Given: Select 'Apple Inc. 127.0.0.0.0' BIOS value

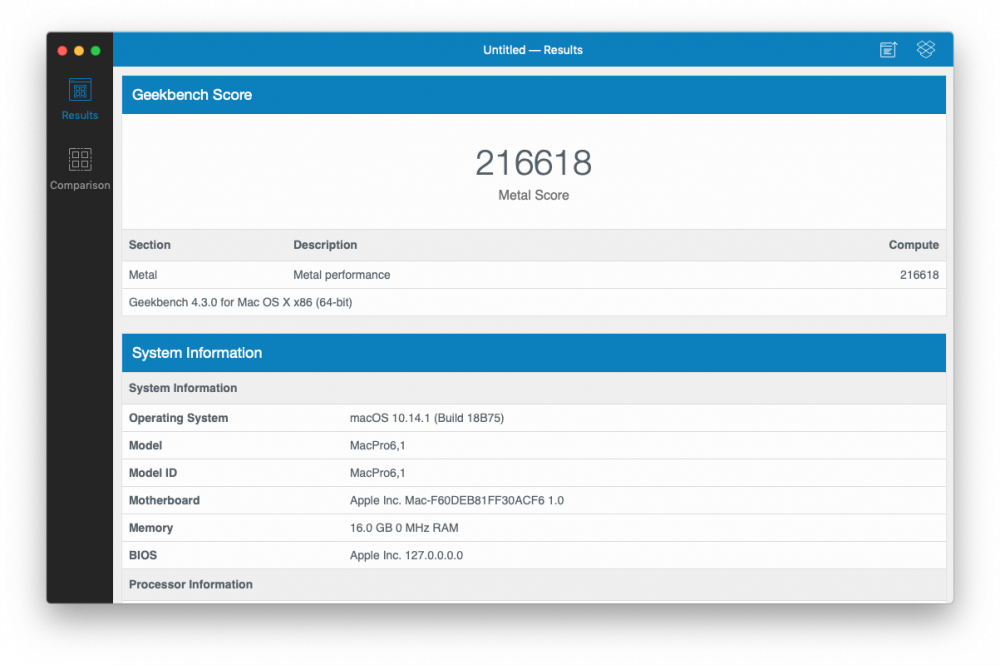Looking at the screenshot, I should 406,555.
